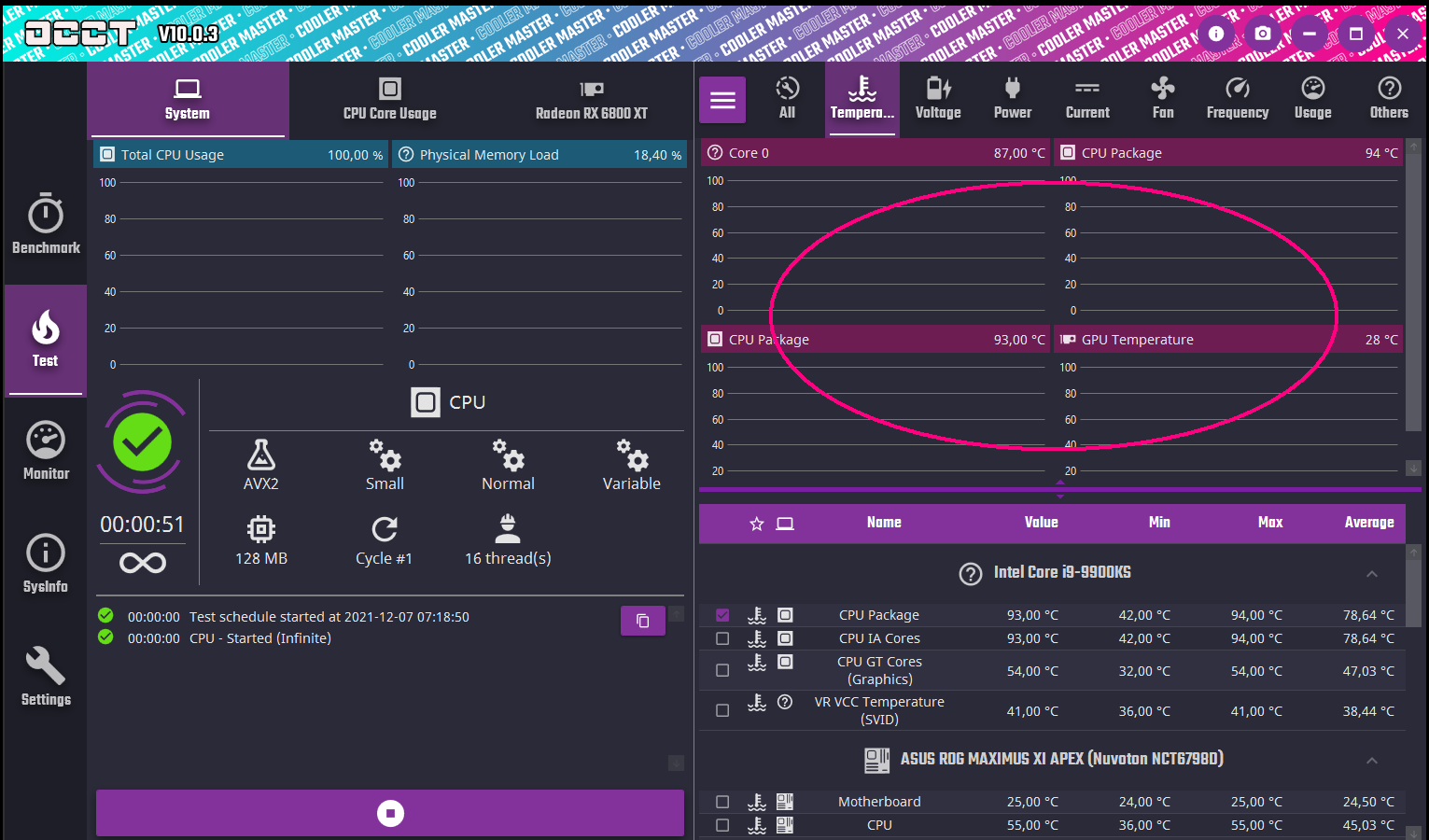Sort sensors by Min column
Screen dimensions: 1429x840
point(1159,523)
